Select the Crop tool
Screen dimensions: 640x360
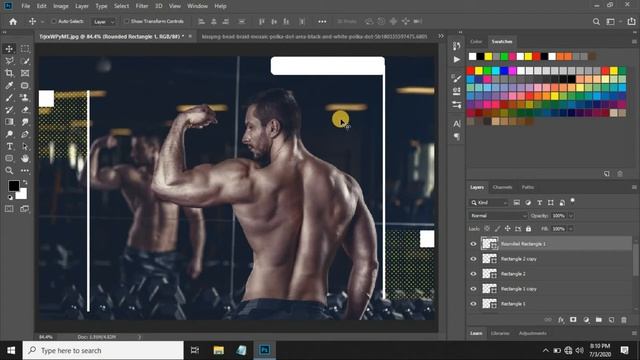[x=9, y=73]
